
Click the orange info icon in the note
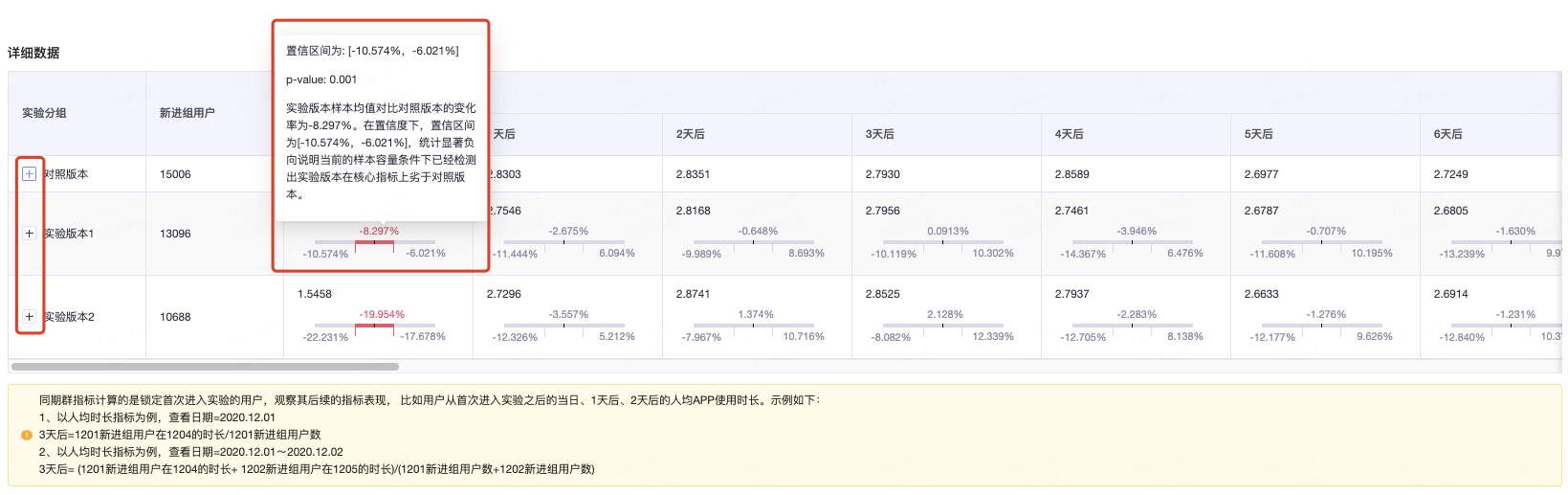27,435
